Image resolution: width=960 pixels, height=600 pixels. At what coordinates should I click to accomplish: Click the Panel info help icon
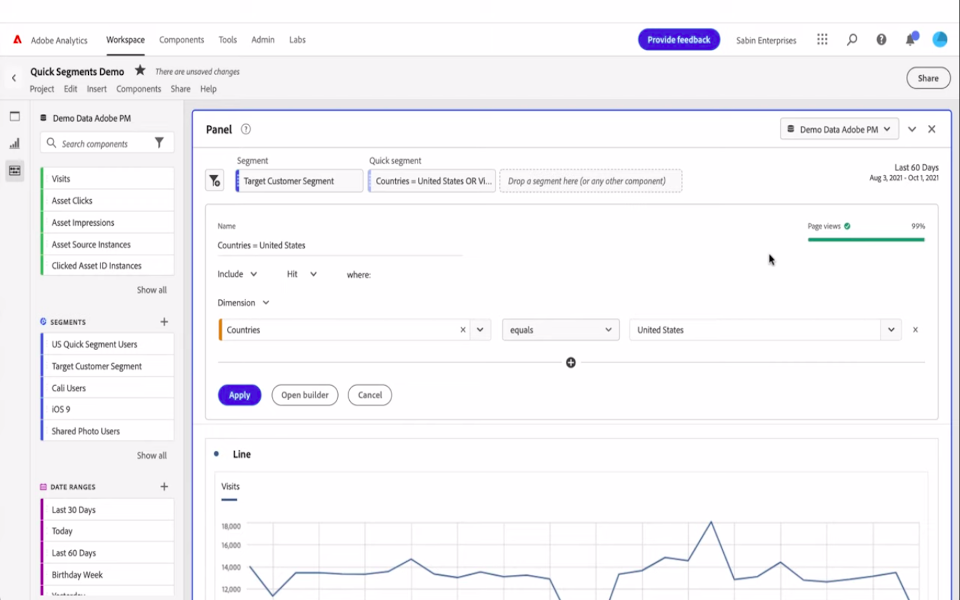246,129
